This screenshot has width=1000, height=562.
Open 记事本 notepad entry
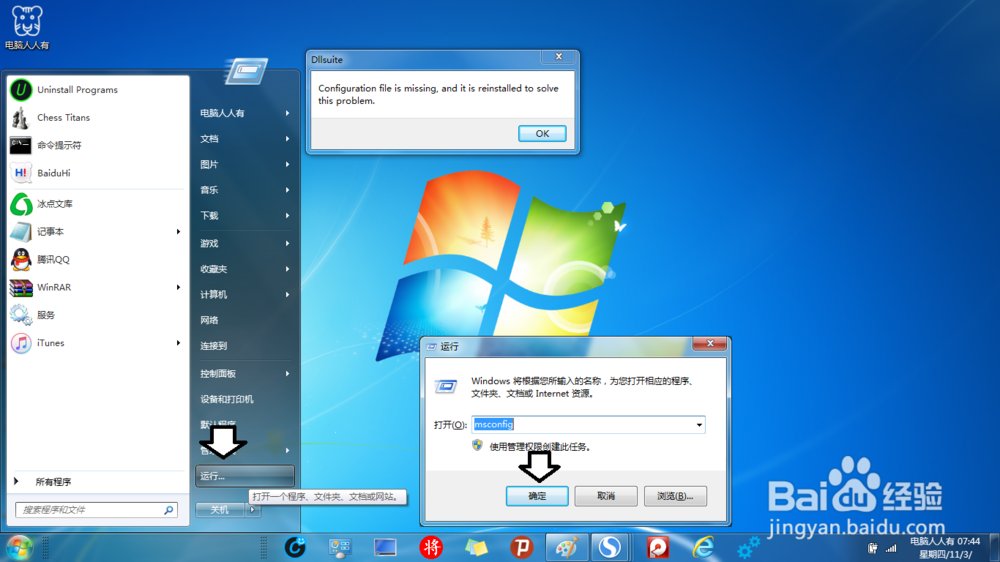(x=98, y=232)
